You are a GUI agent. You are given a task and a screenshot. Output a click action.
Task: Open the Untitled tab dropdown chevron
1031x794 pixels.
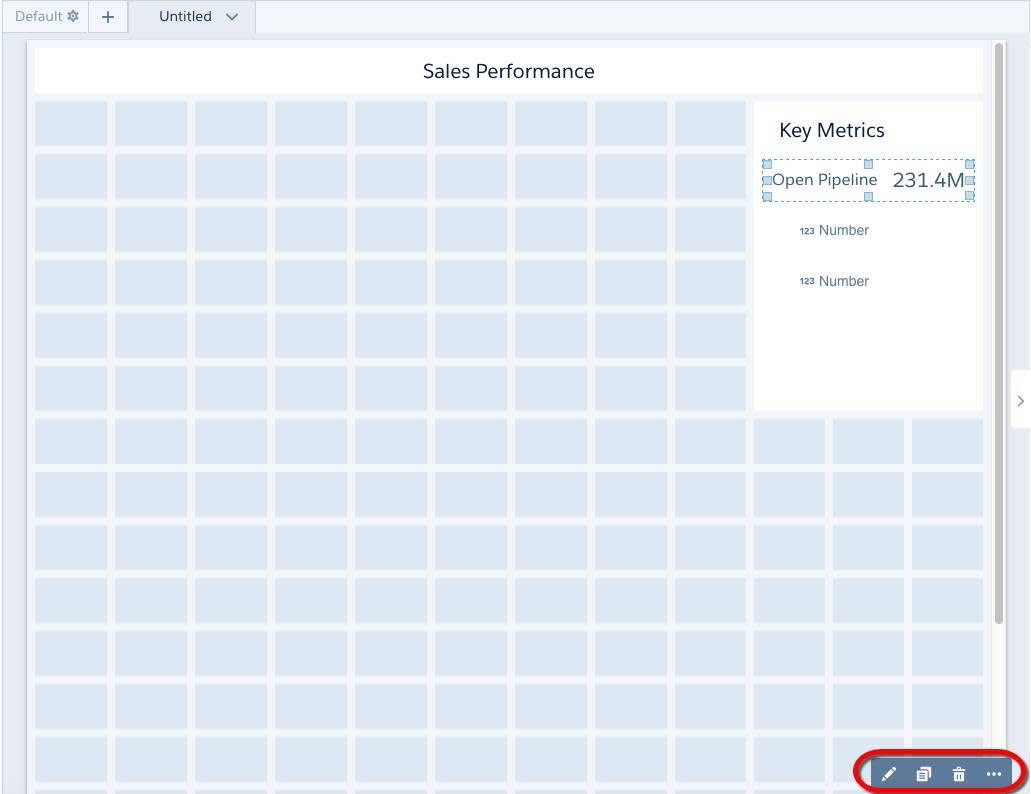tap(230, 16)
